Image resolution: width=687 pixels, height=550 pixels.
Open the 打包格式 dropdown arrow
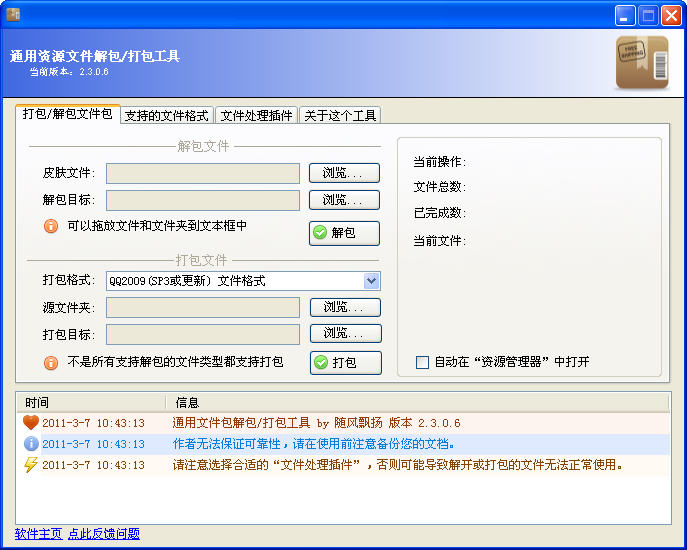click(371, 281)
